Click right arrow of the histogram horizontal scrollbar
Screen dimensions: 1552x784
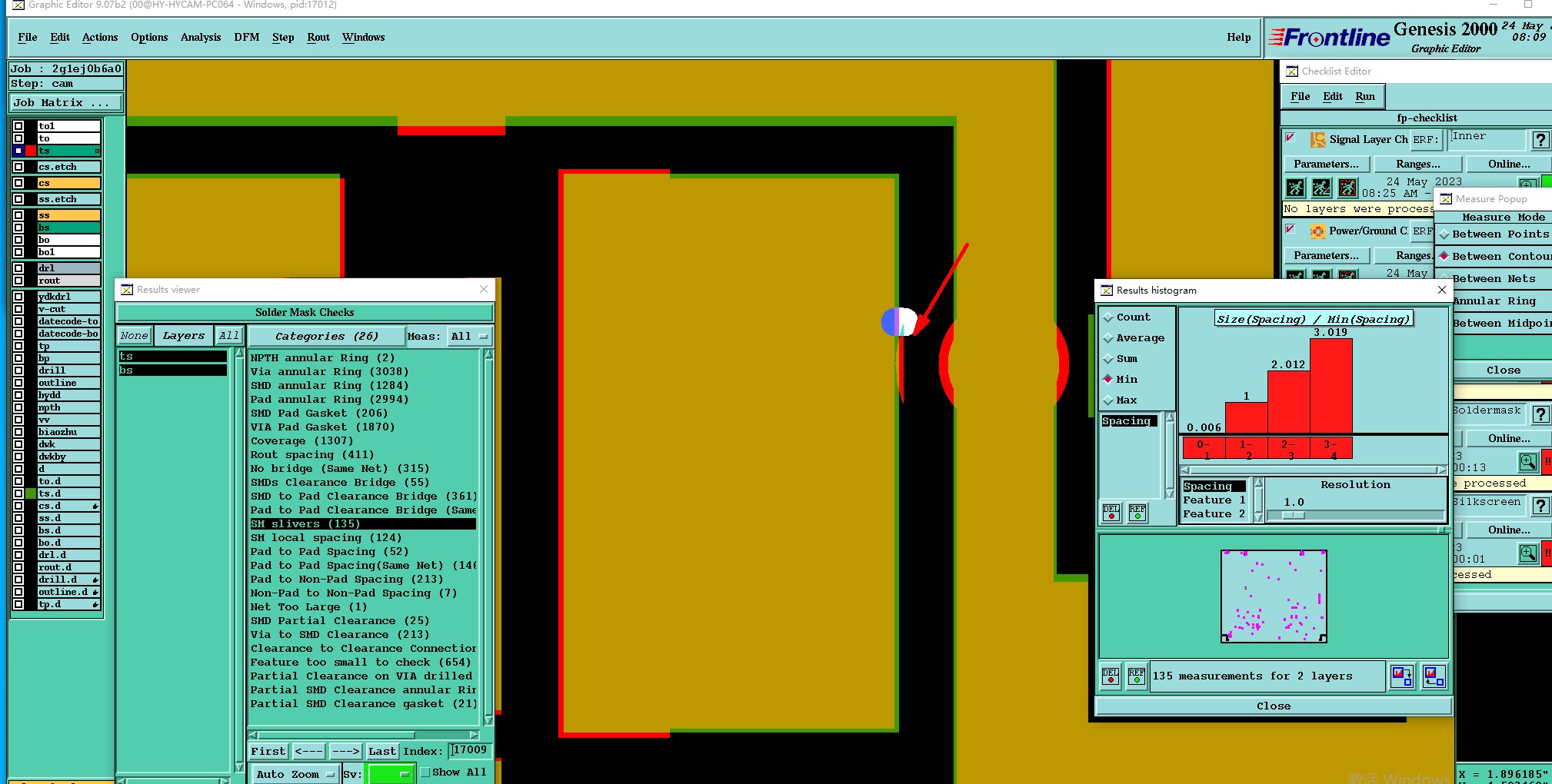1442,470
